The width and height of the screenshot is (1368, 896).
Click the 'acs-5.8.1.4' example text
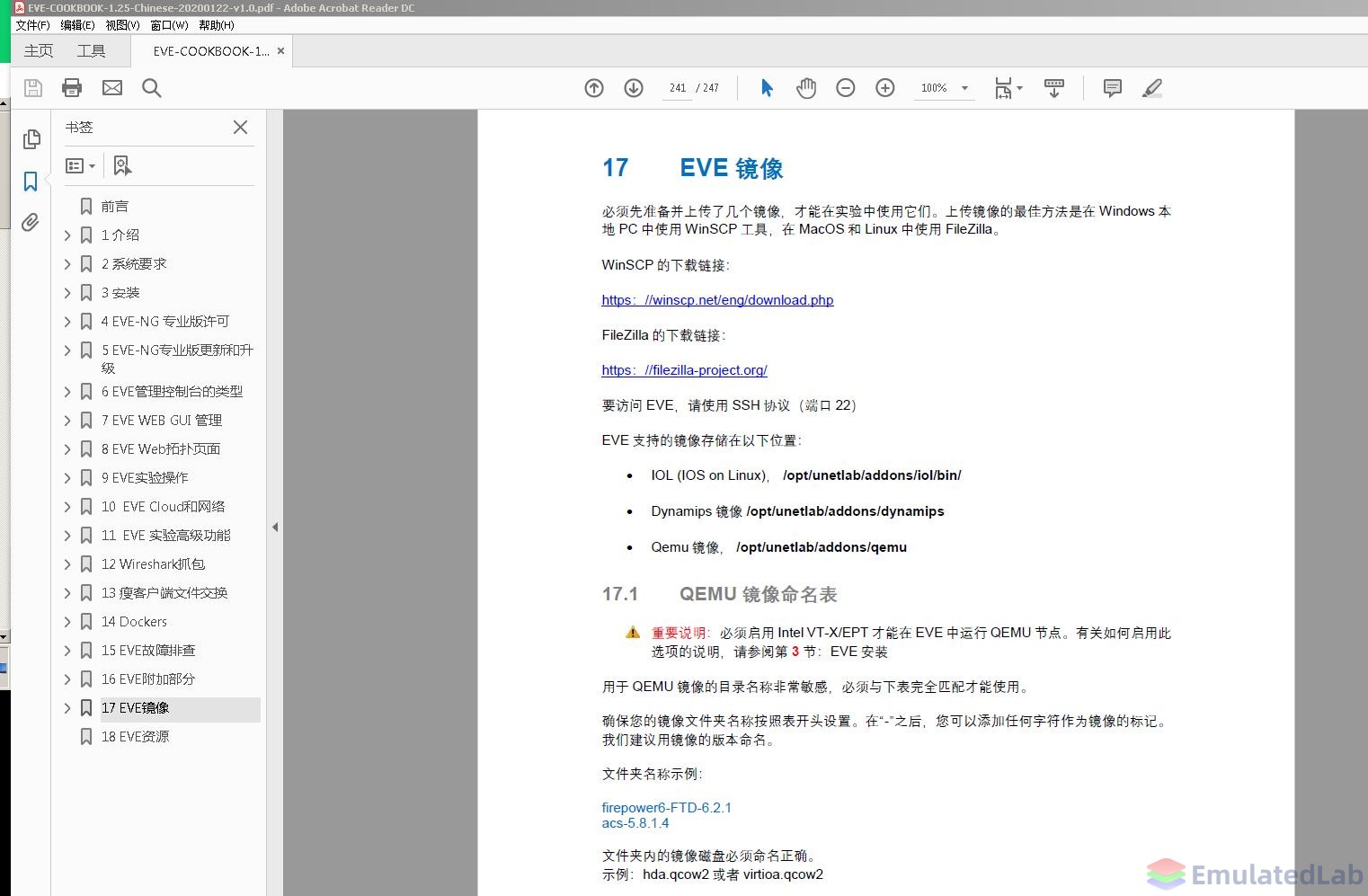click(x=635, y=823)
